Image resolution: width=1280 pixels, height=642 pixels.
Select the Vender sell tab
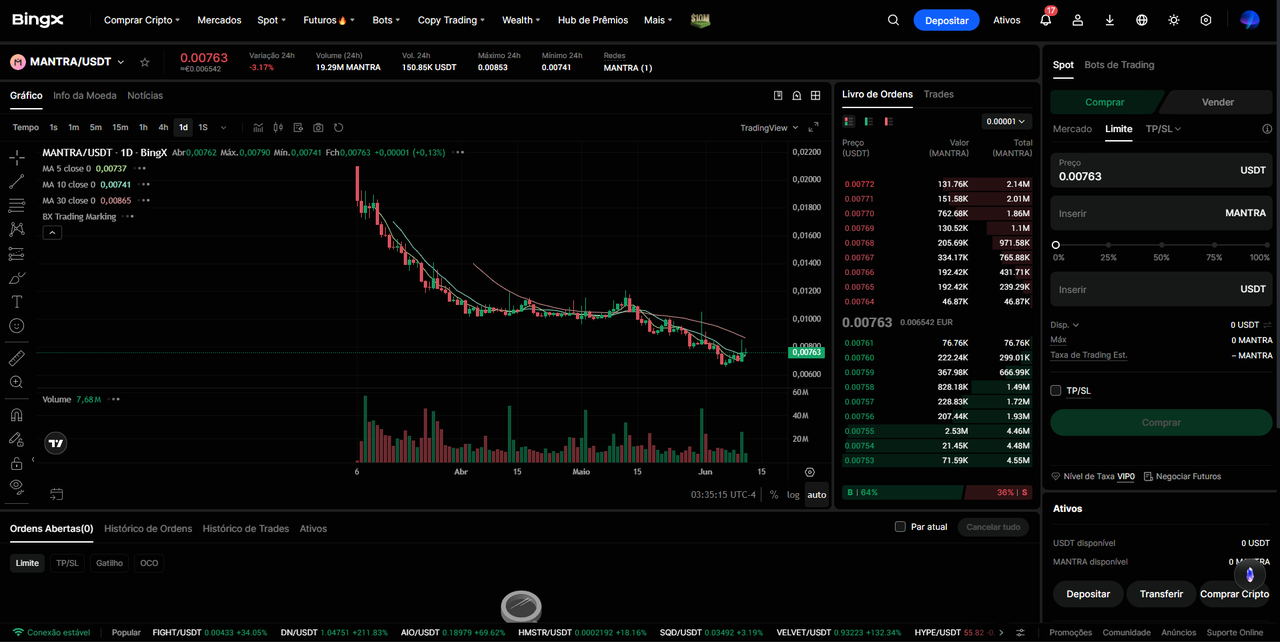pyautogui.click(x=1217, y=102)
